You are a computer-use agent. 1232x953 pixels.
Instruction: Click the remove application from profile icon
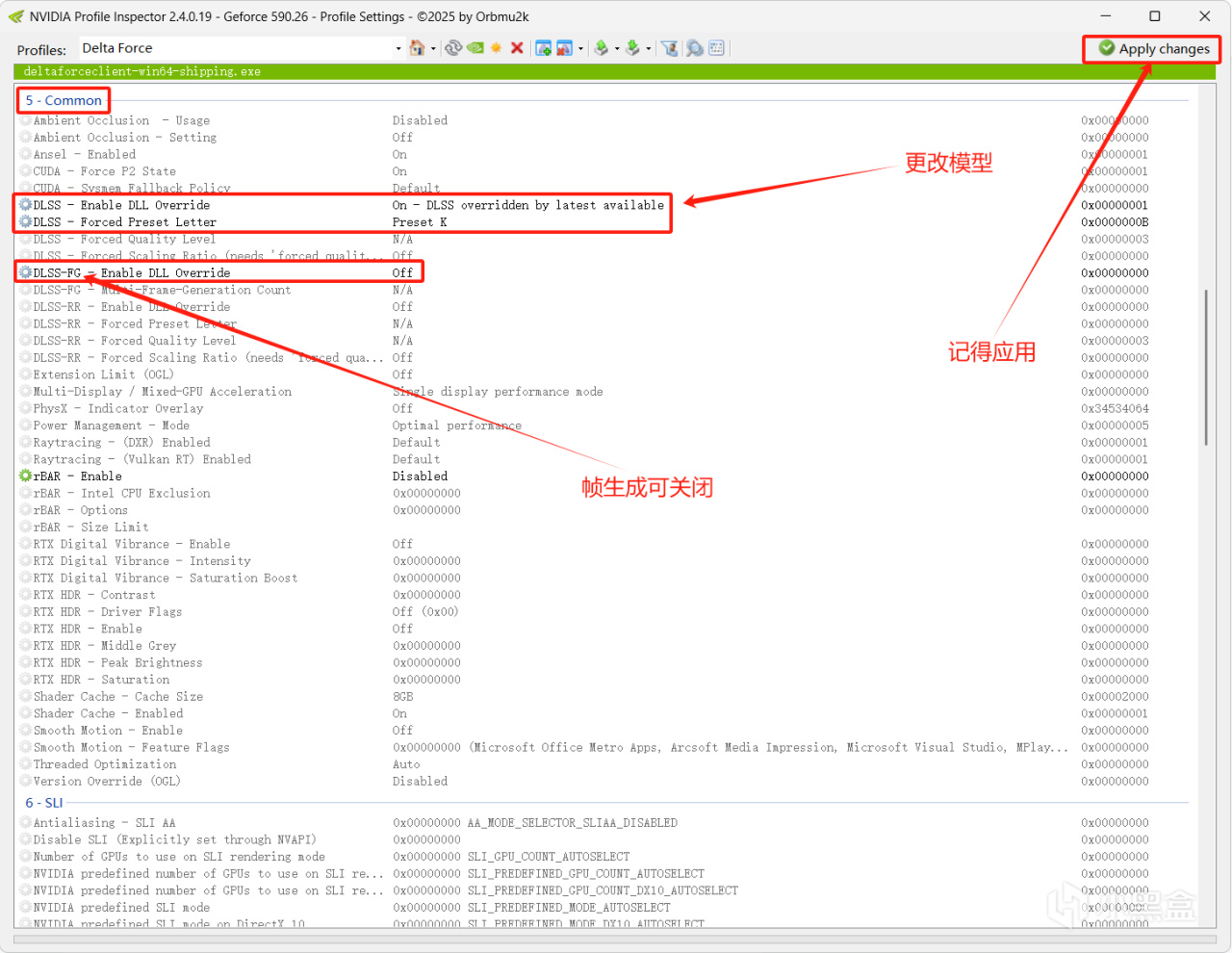(x=564, y=48)
